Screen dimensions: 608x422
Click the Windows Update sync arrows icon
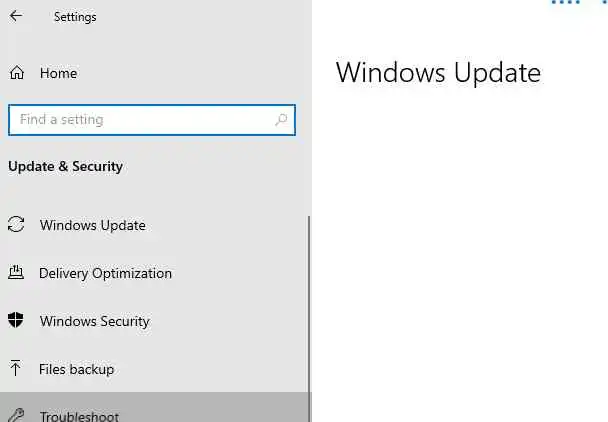point(16,225)
